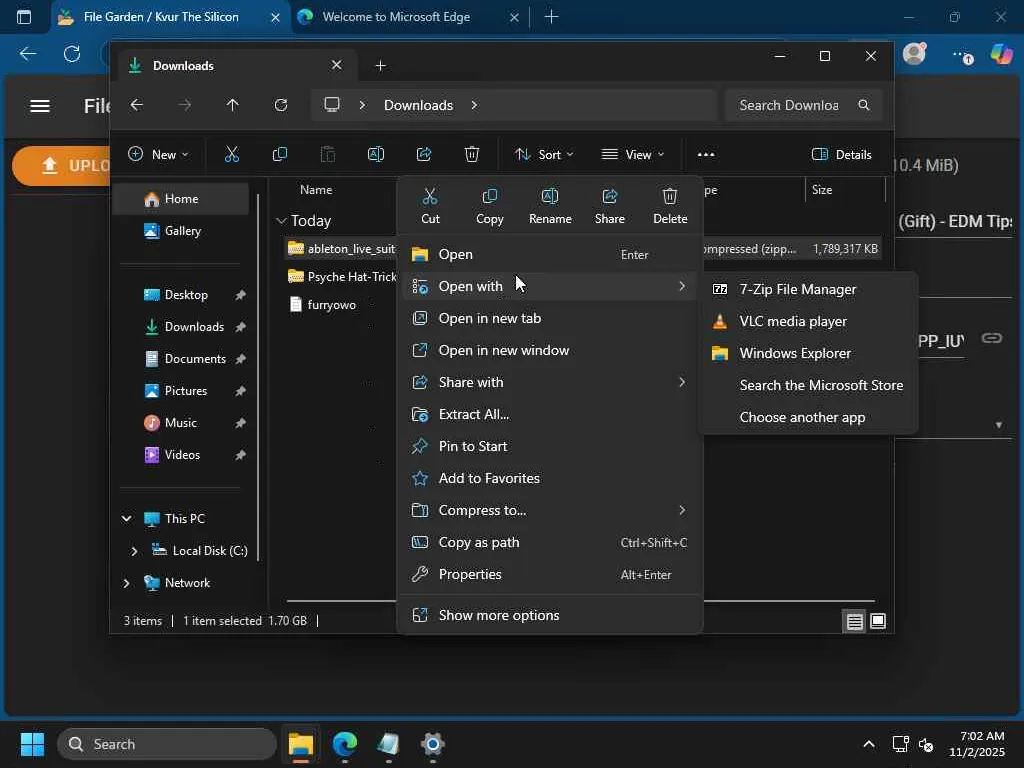Toggle the Details pane button
1024x768 pixels.
click(x=842, y=155)
